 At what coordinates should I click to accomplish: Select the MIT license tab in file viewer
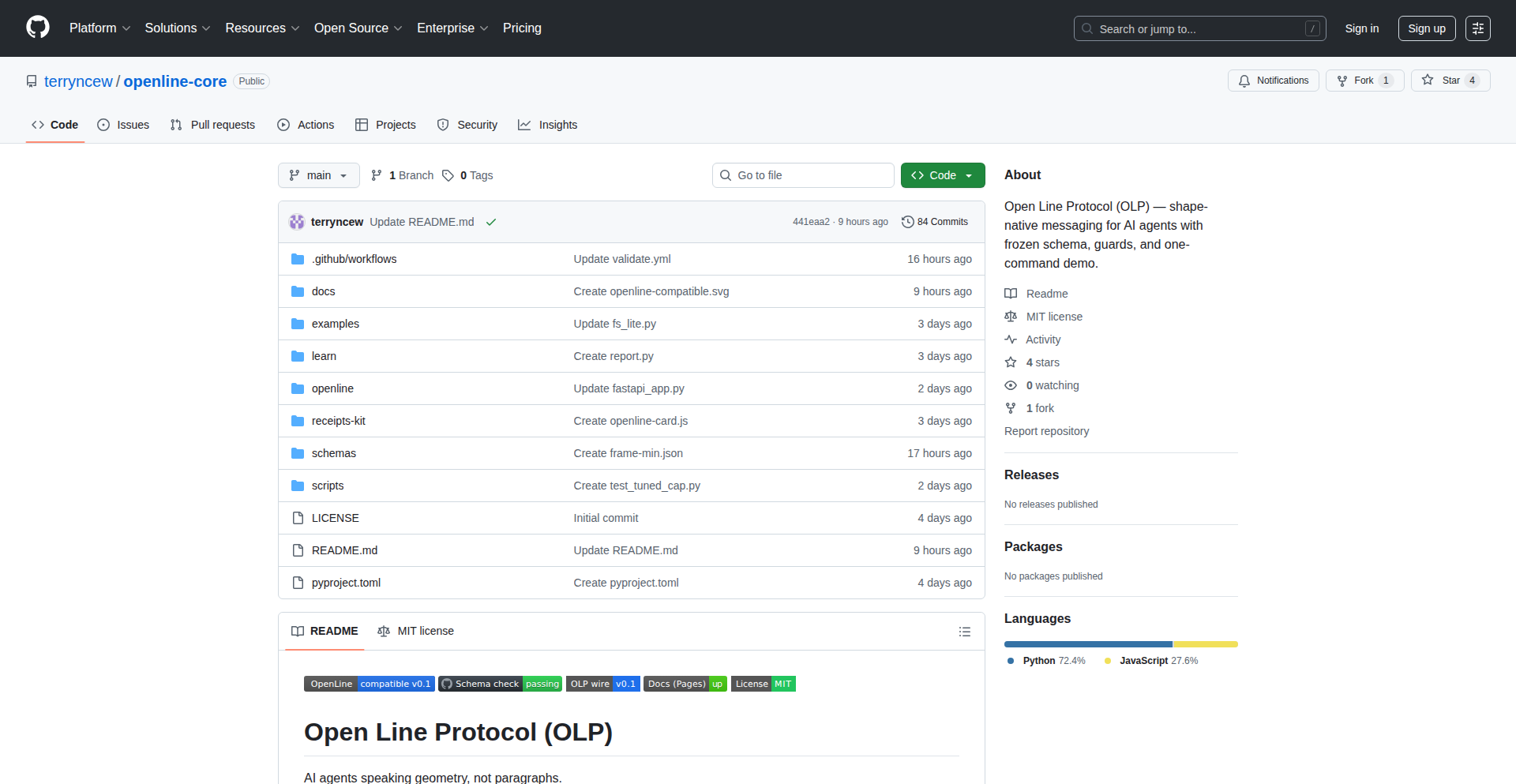point(416,631)
